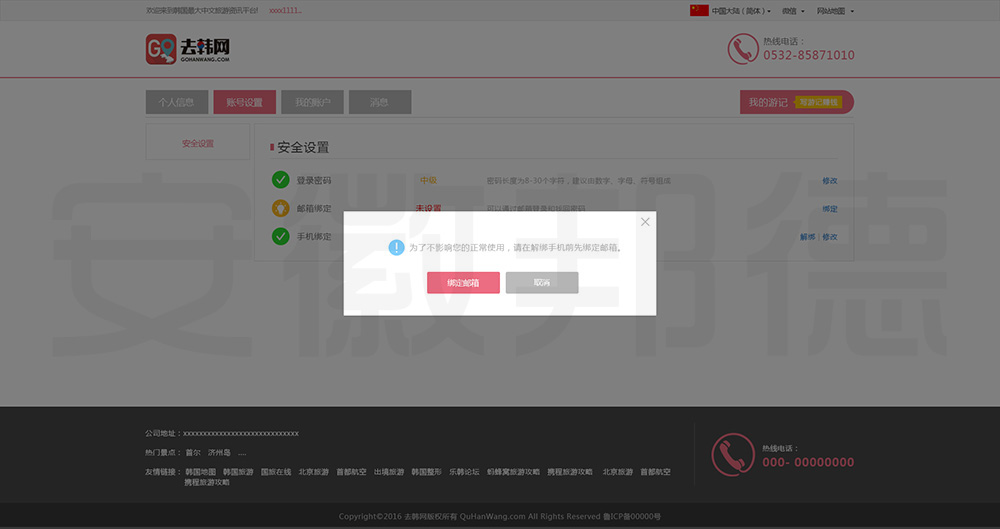
Task: Open the 我的游记 button
Action: [768, 102]
